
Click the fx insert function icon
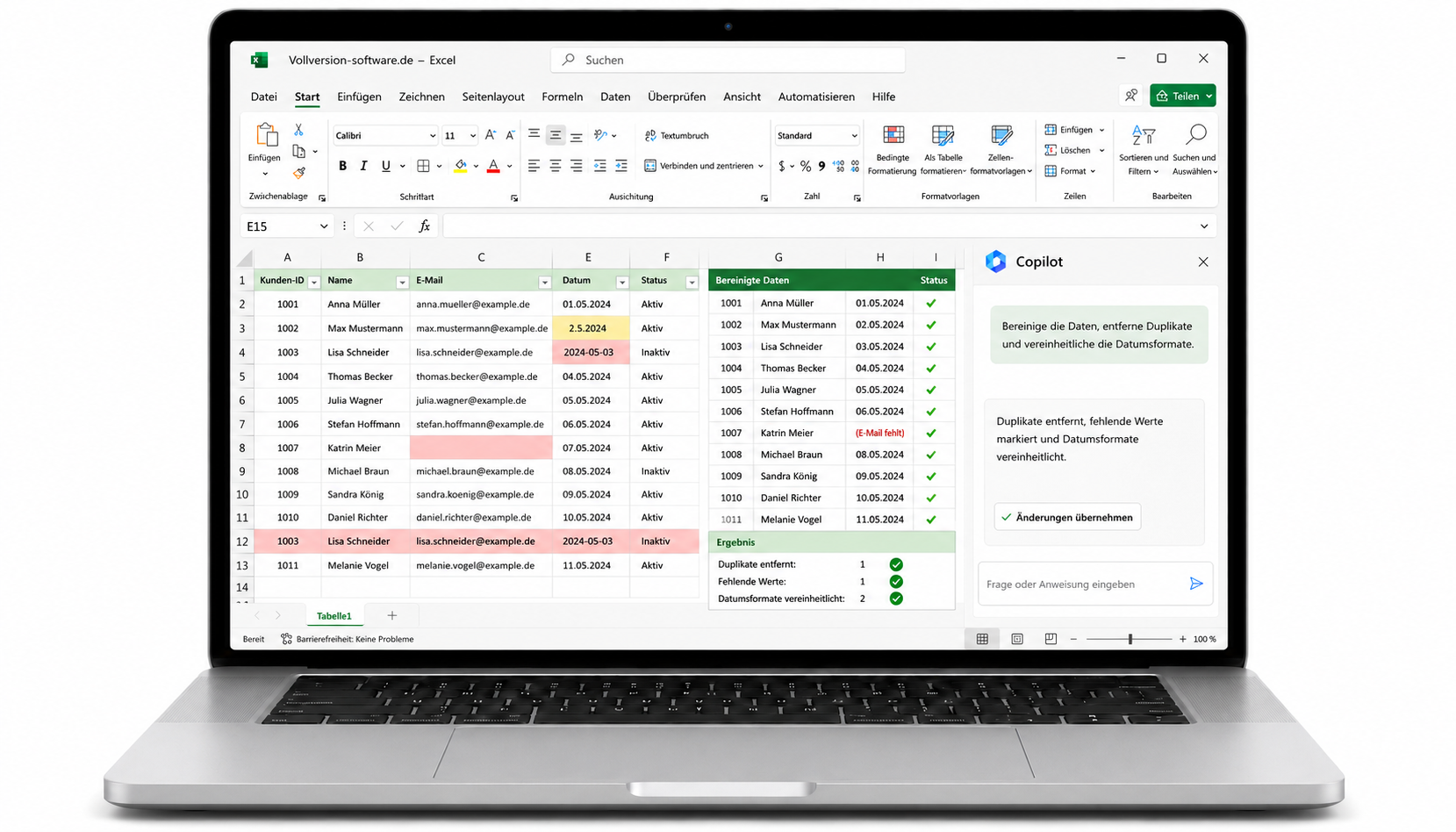(x=424, y=226)
